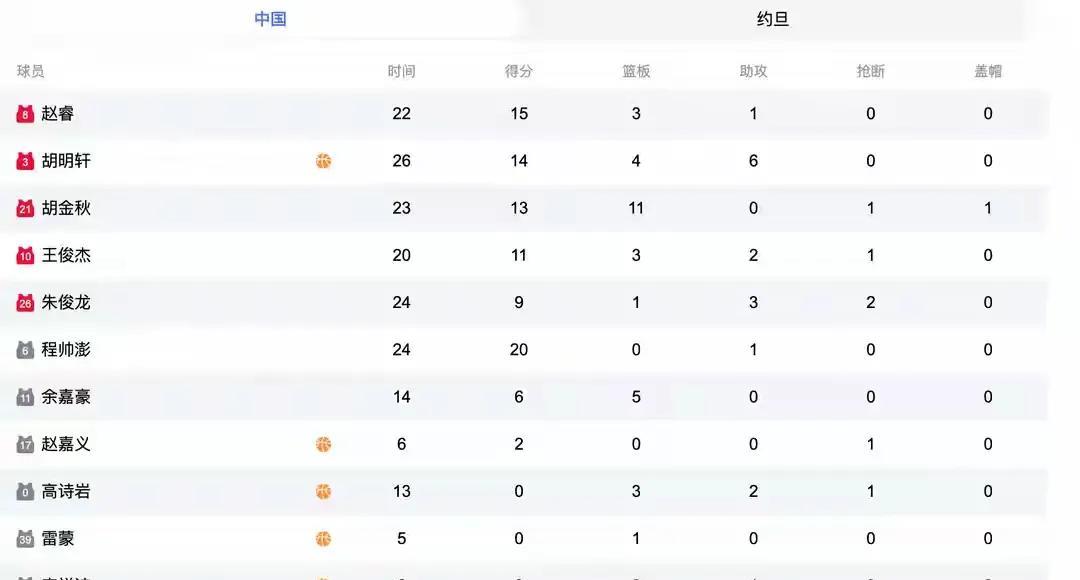Click the 篮板 column header
Viewport: 1080px width, 580px height.
click(x=636, y=71)
